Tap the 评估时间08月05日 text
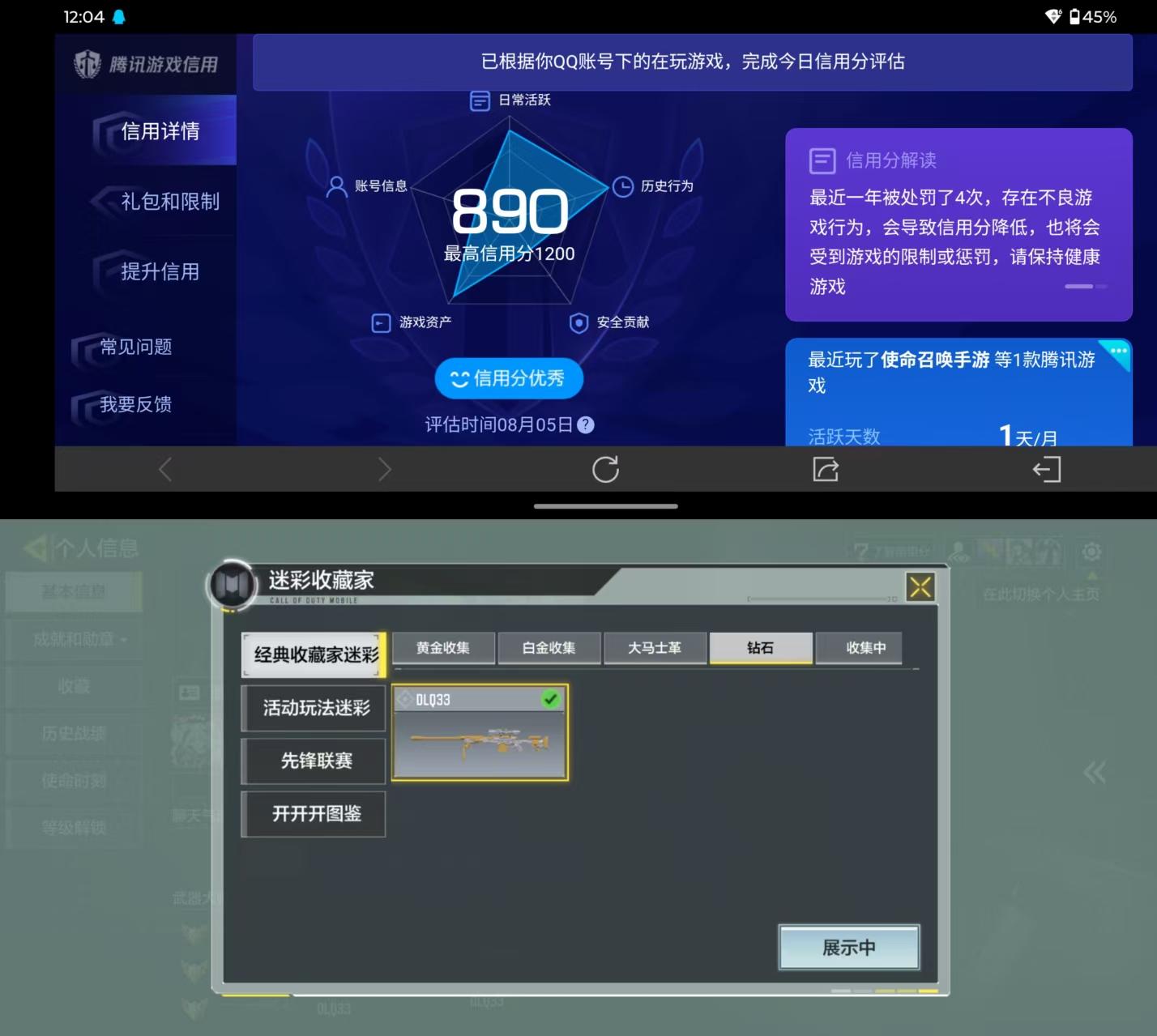This screenshot has height=1036, width=1157. (499, 424)
